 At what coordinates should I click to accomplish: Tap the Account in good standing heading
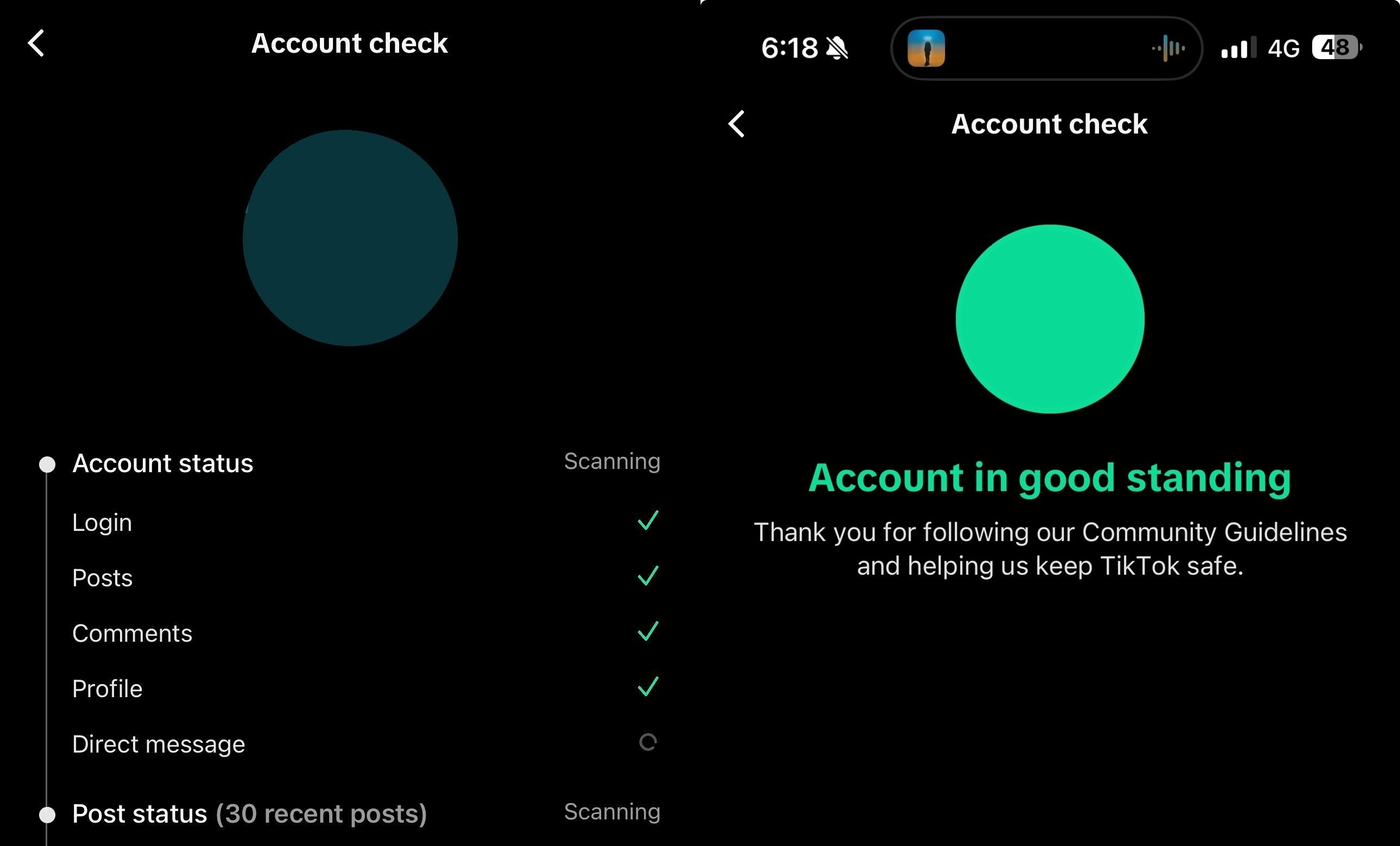(1049, 479)
